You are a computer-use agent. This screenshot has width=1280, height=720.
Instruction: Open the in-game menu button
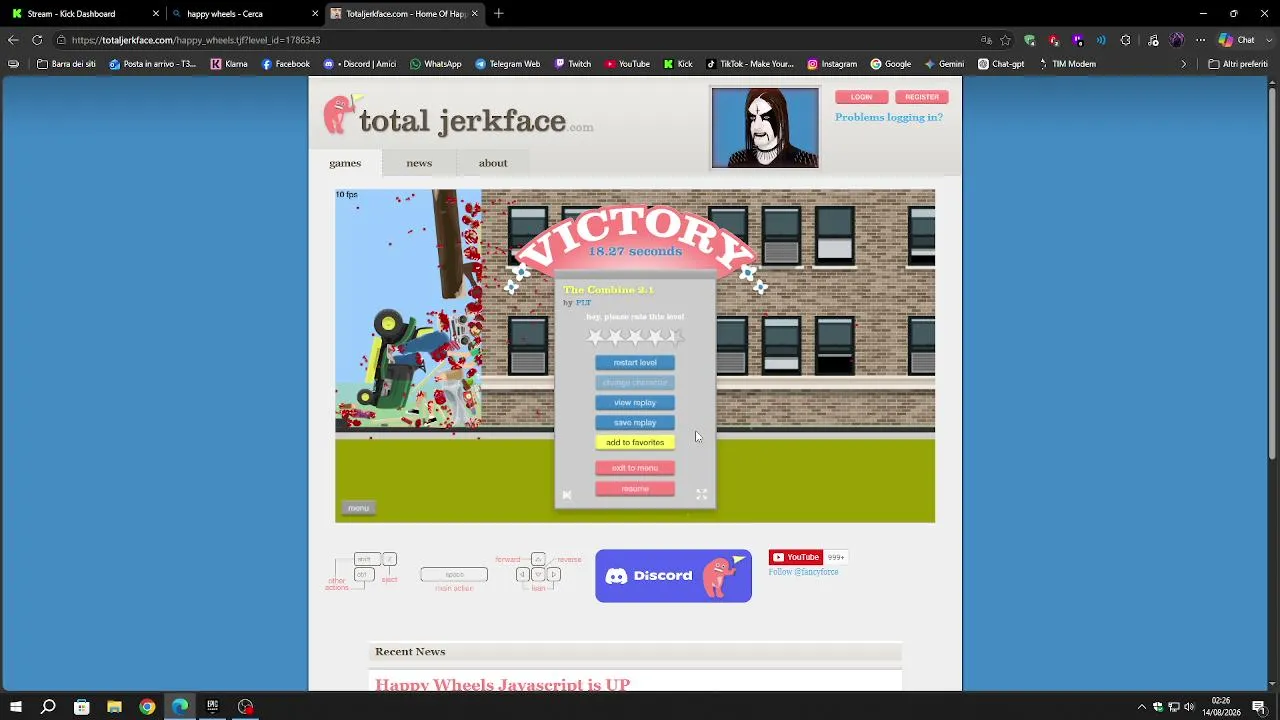(x=358, y=508)
